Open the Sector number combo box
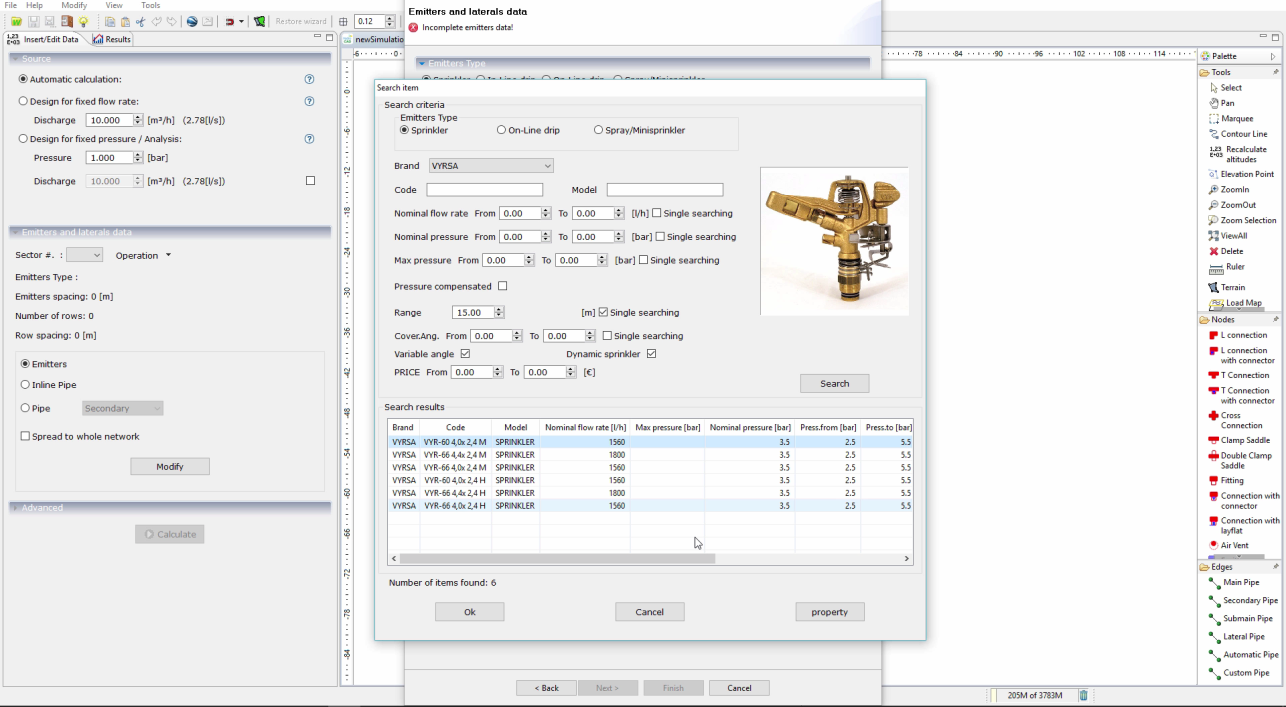Image resolution: width=1286 pixels, height=707 pixels. pos(84,256)
